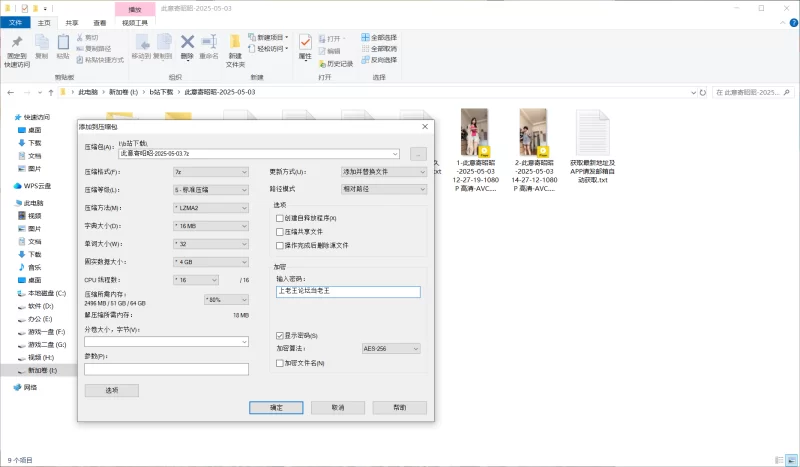This screenshot has height=467, width=800.
Task: Open 加密算法 dropdown showing AES-256
Action: [x=391, y=349]
